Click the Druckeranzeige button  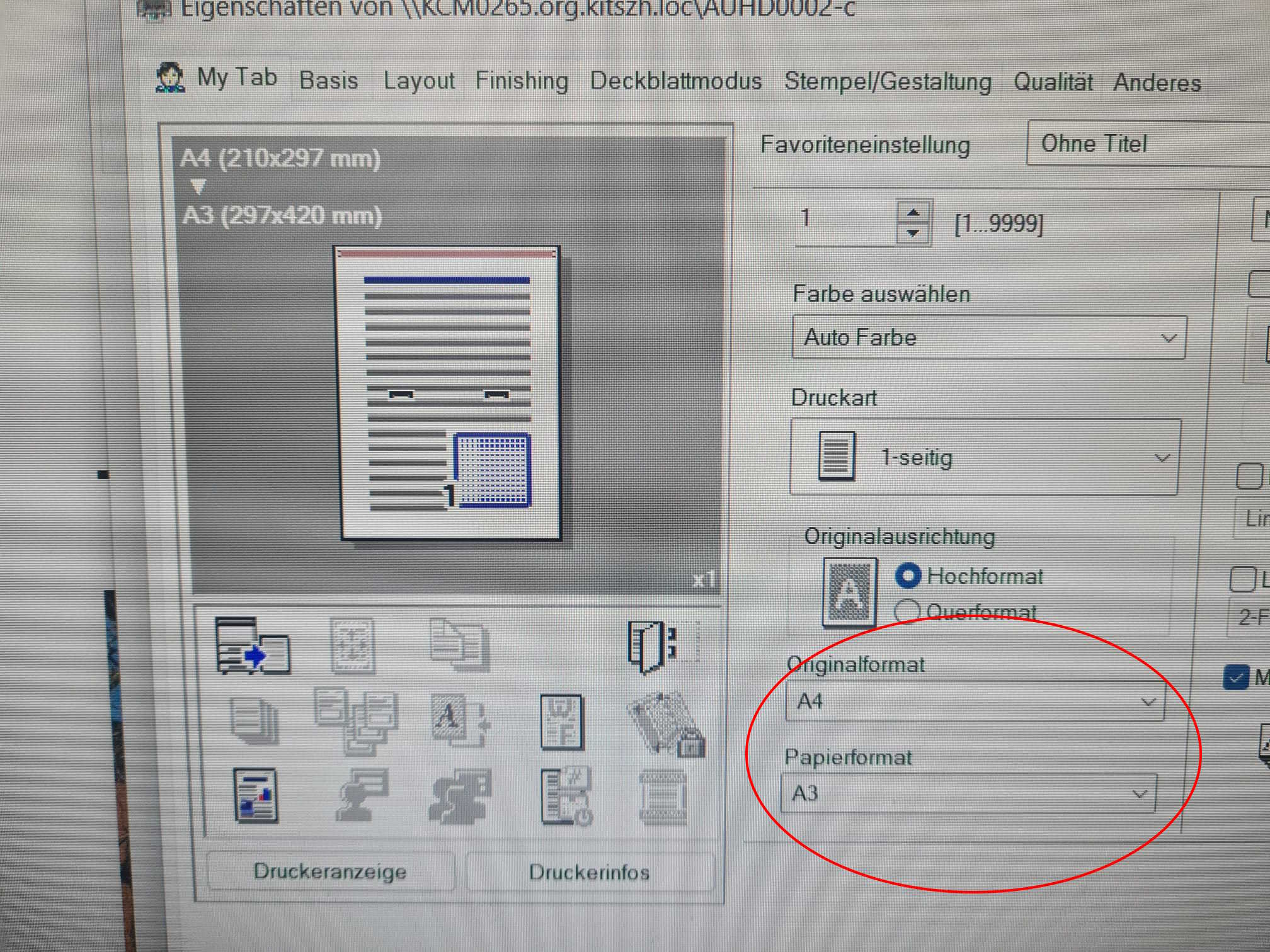329,871
